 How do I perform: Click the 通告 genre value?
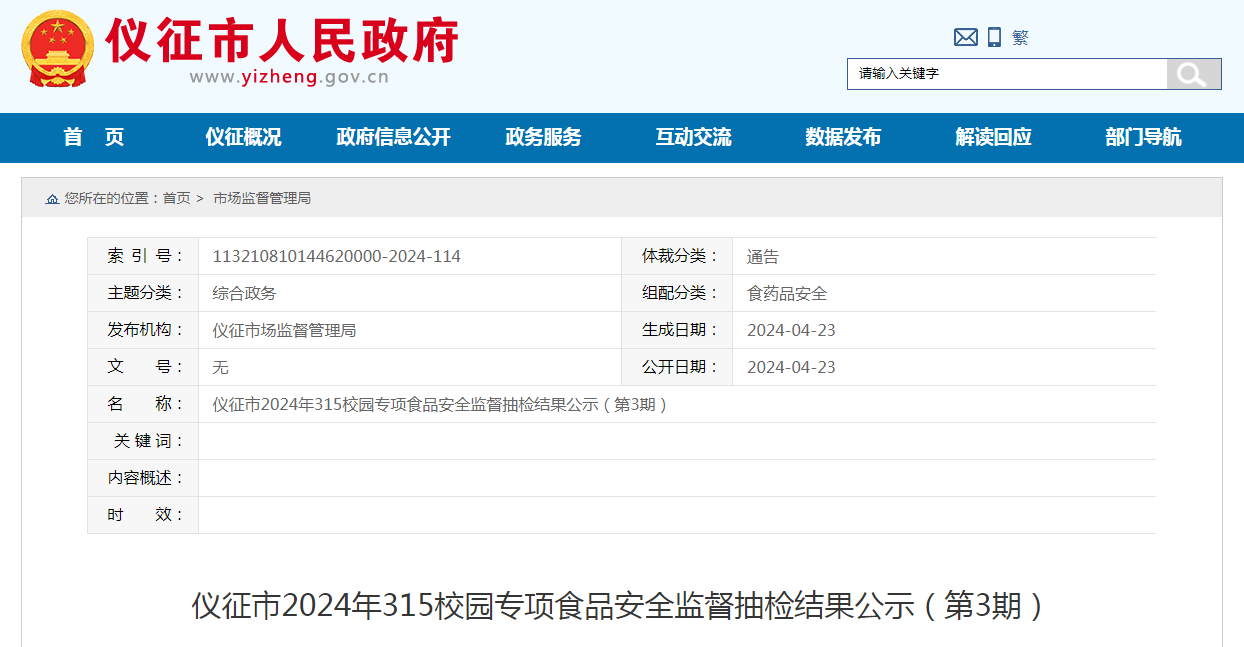point(763,256)
